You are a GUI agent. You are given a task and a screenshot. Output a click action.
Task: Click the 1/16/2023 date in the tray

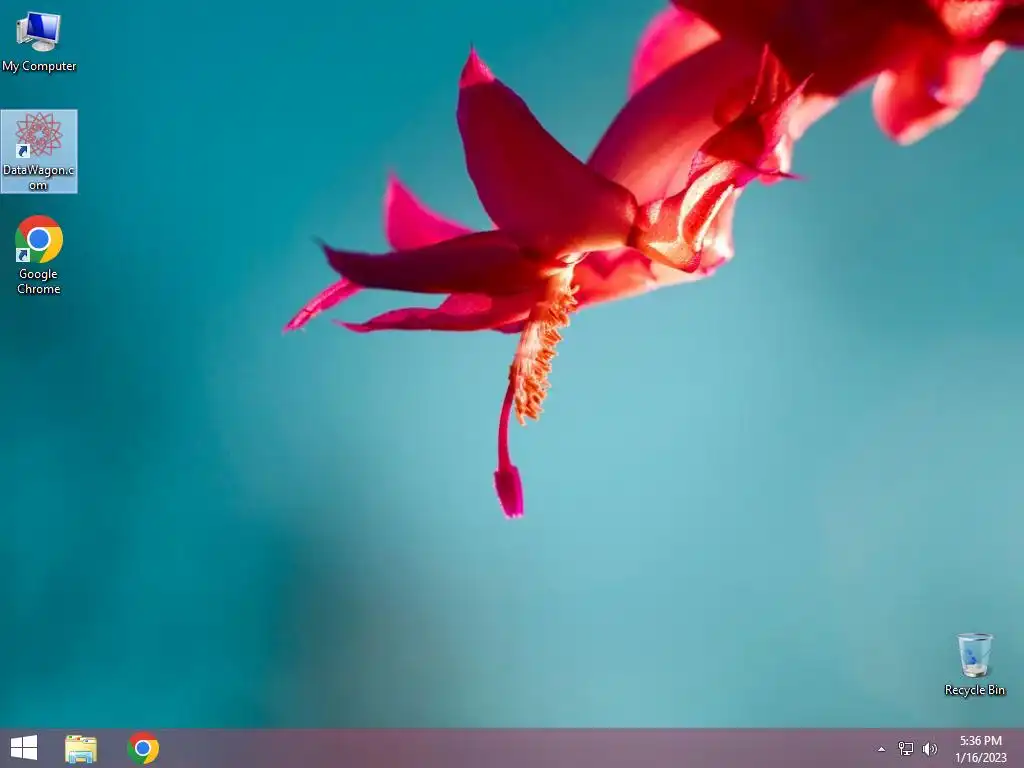(x=980, y=758)
